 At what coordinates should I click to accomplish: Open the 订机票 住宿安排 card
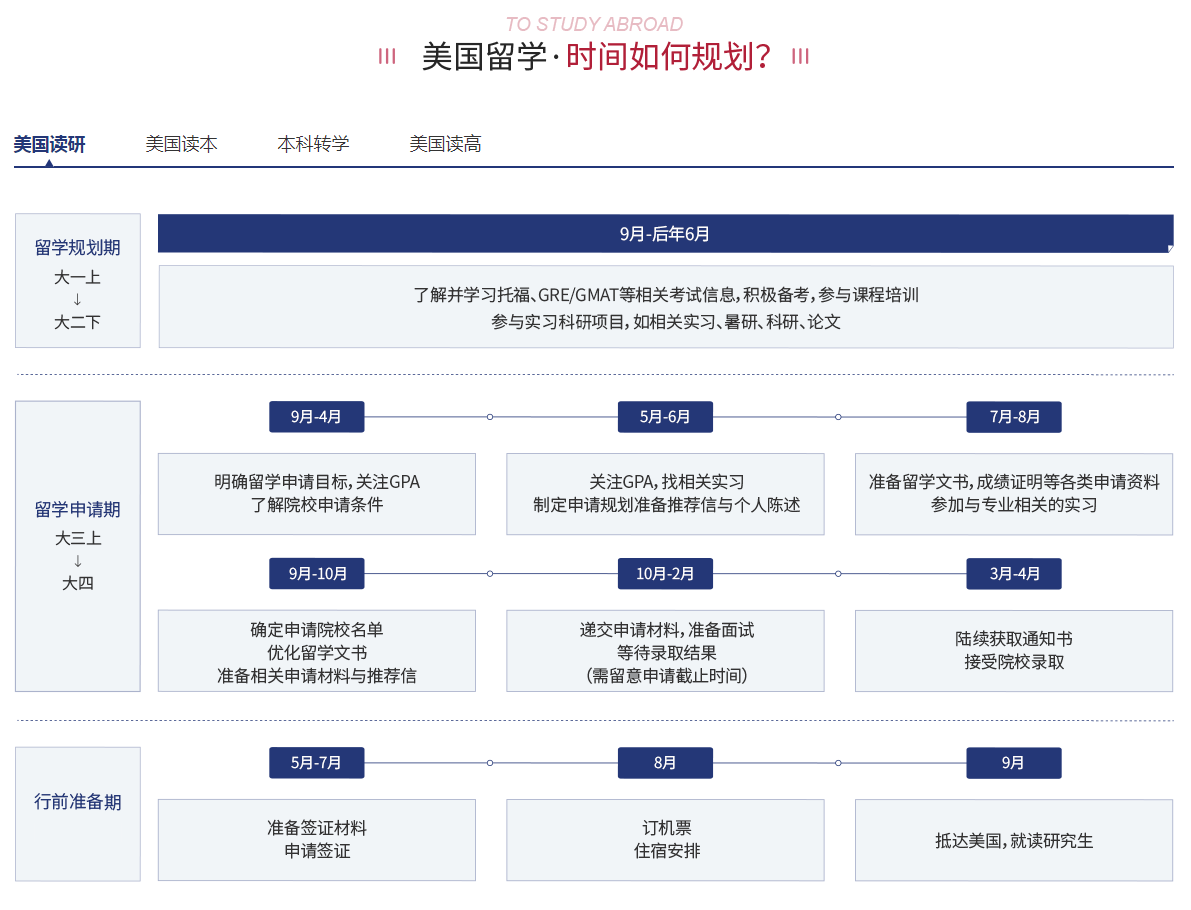665,840
